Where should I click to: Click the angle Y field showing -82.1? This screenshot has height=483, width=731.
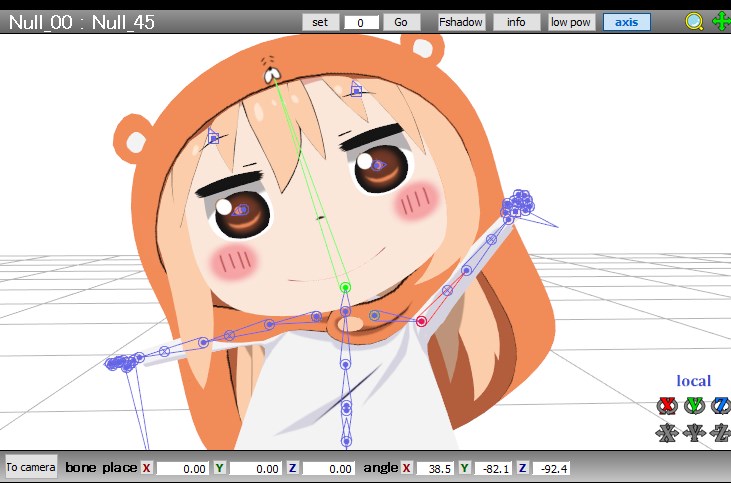tap(493, 468)
